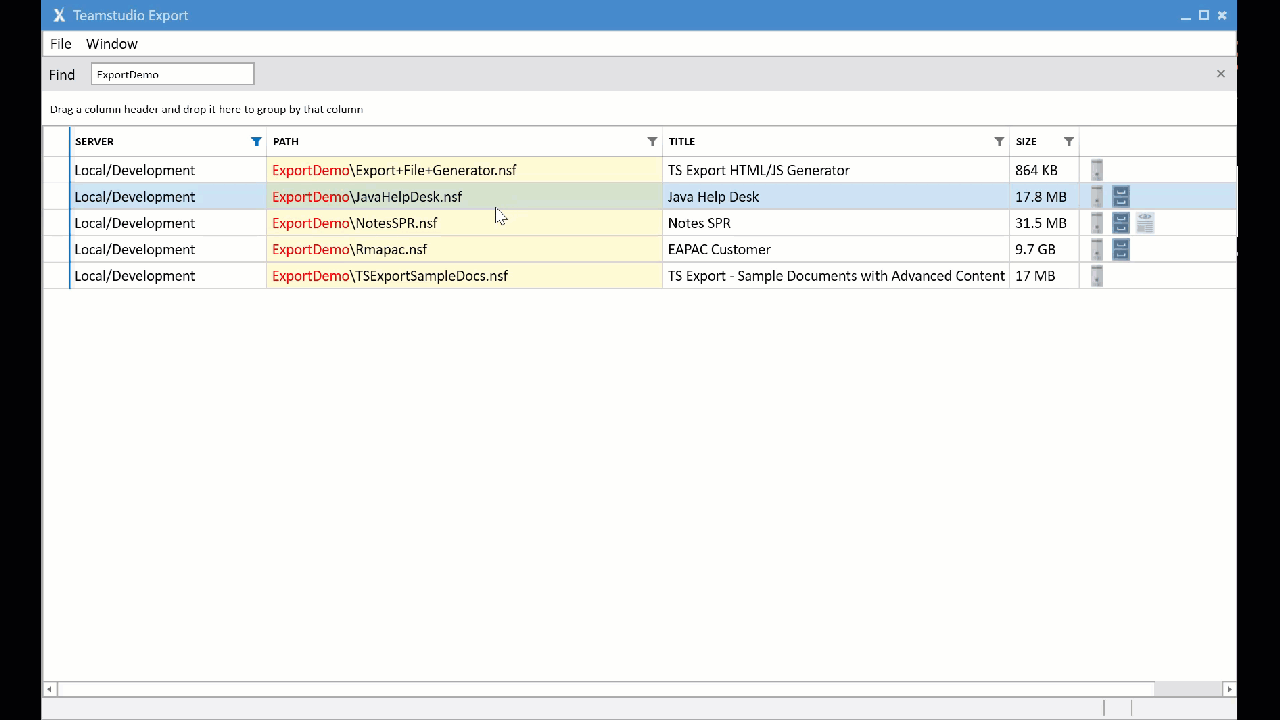Click the archive icon on the Rmapac.nsf row
This screenshot has width=1280, height=720.
pos(1121,249)
